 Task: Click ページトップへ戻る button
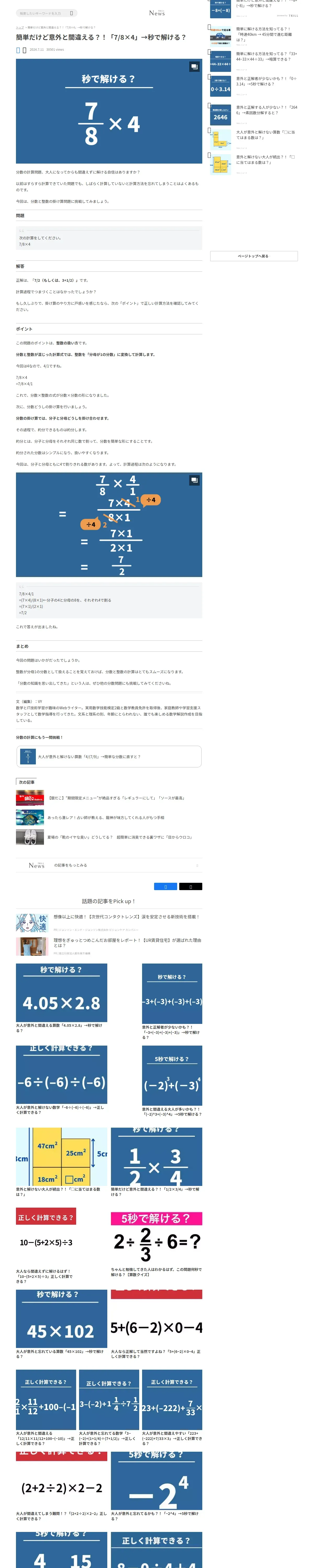[254, 256]
